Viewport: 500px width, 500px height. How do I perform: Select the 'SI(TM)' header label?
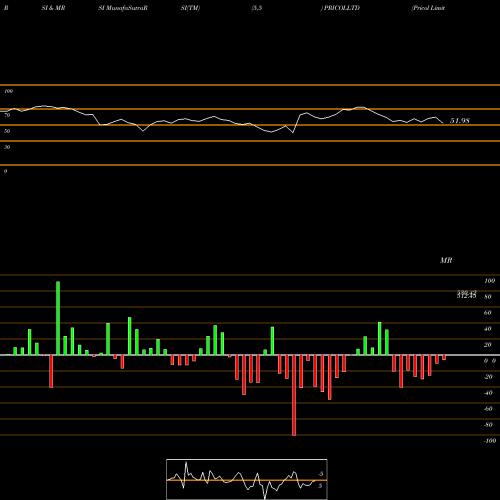click(190, 8)
